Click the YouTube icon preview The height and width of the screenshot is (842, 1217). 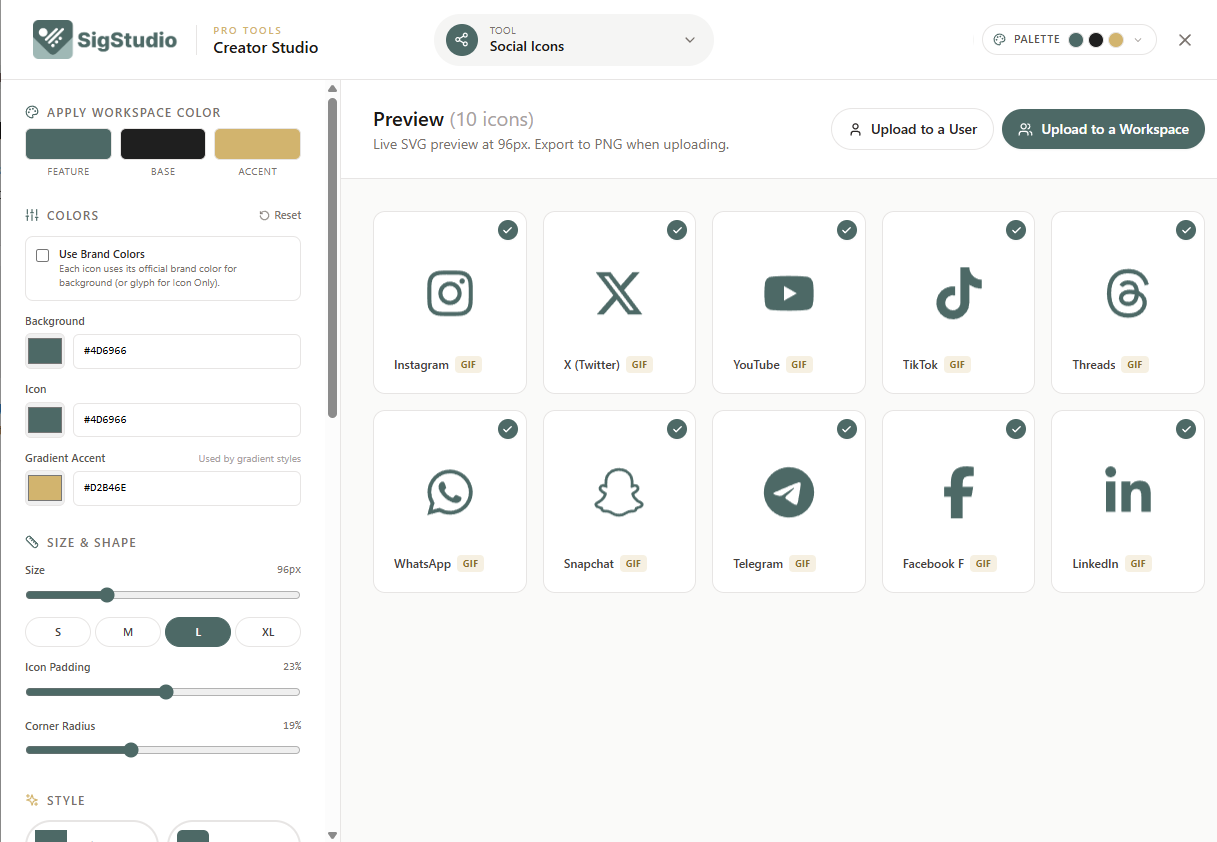tap(789, 293)
